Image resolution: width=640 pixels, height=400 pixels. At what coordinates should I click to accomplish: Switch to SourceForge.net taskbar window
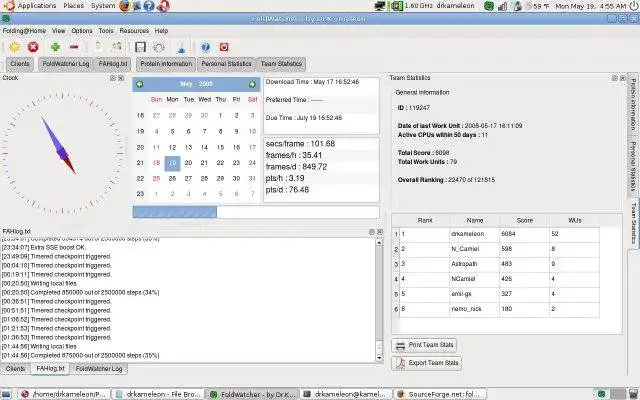pyautogui.click(x=439, y=394)
